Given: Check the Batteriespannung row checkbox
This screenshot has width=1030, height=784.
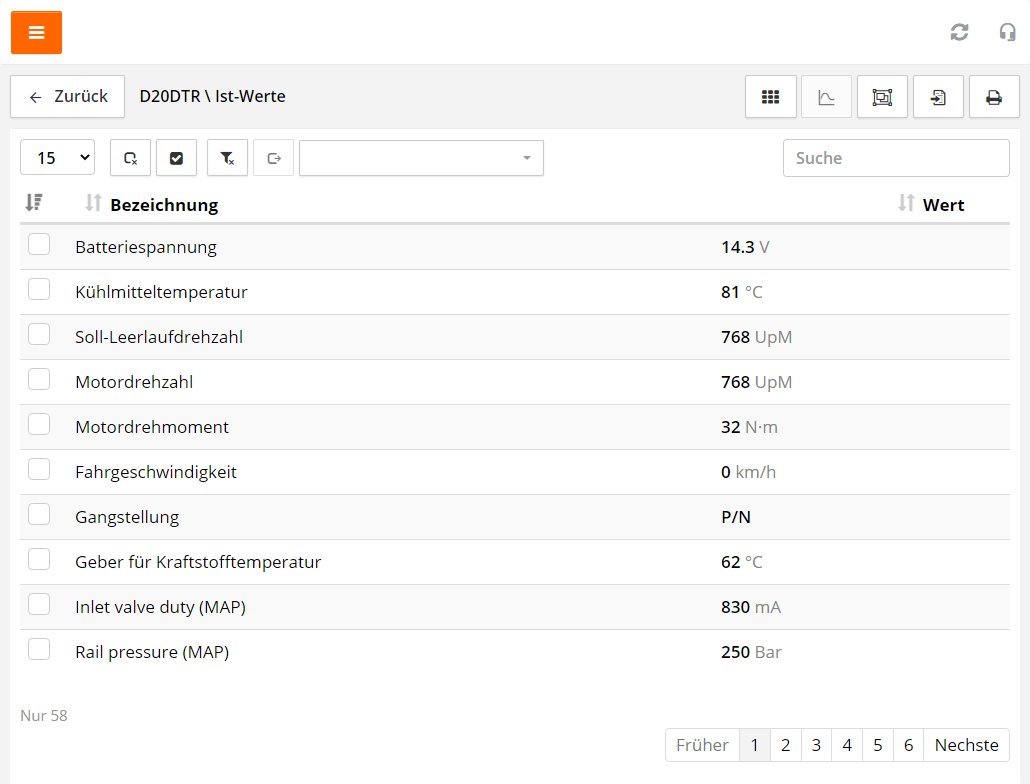Looking at the screenshot, I should pyautogui.click(x=39, y=245).
